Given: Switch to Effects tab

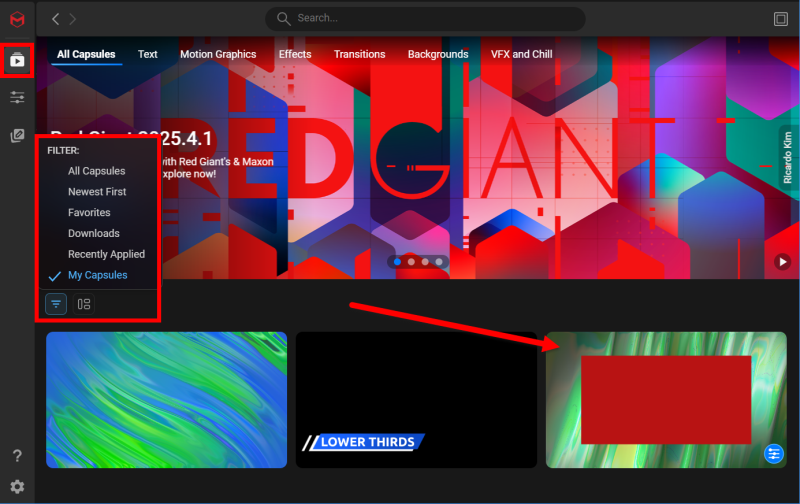Looking at the screenshot, I should pyautogui.click(x=295, y=54).
